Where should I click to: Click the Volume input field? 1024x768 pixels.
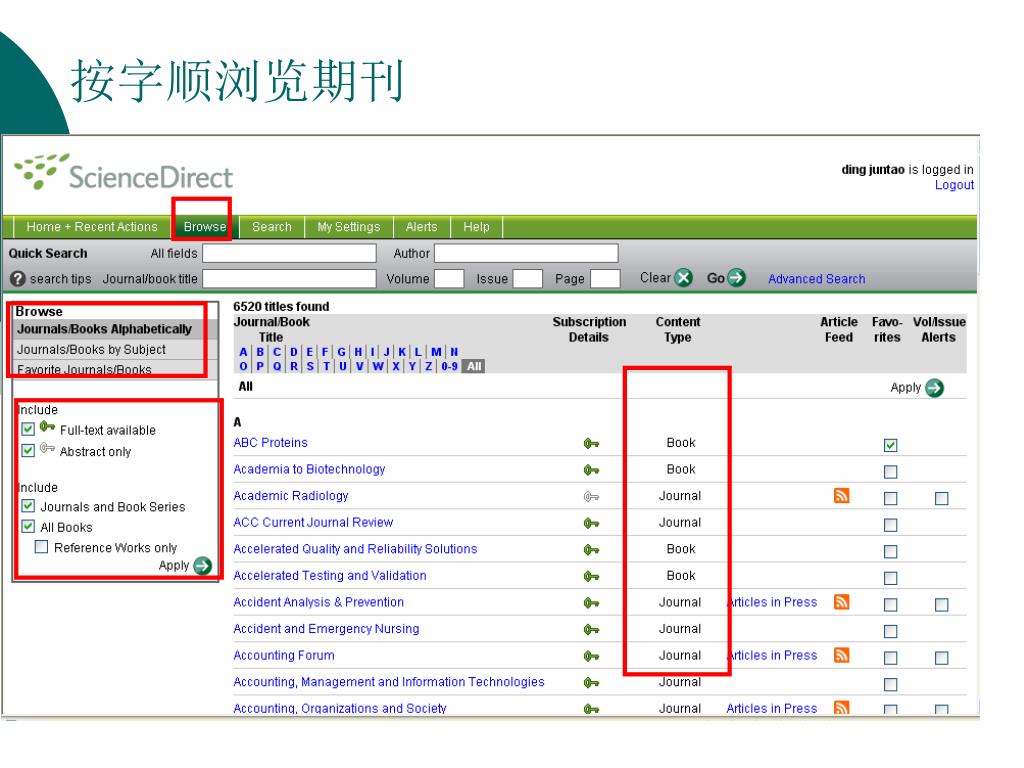pos(449,279)
